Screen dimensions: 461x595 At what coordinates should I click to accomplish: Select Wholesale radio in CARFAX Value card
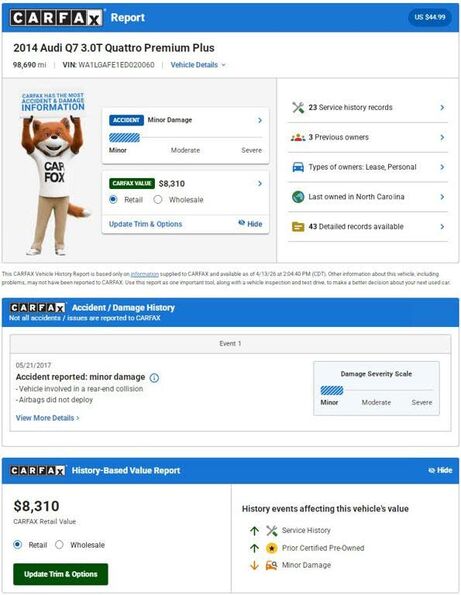pos(158,199)
